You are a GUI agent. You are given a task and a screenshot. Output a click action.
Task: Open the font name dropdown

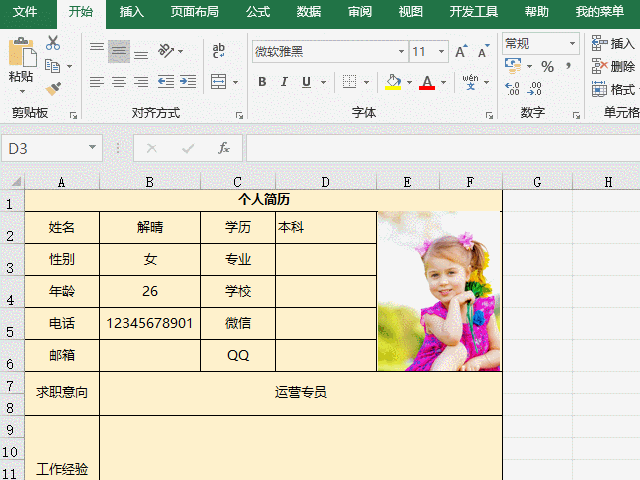click(x=401, y=51)
